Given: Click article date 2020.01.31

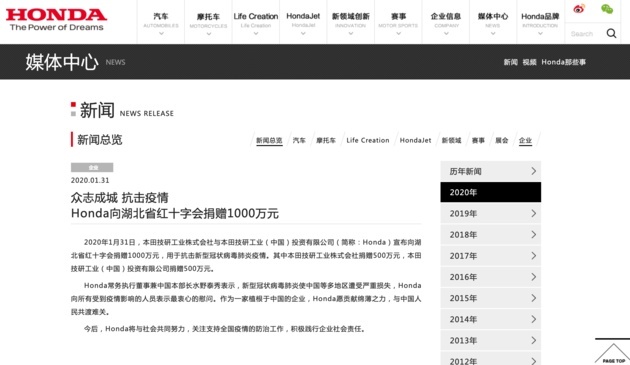Looking at the screenshot, I should pos(90,180).
